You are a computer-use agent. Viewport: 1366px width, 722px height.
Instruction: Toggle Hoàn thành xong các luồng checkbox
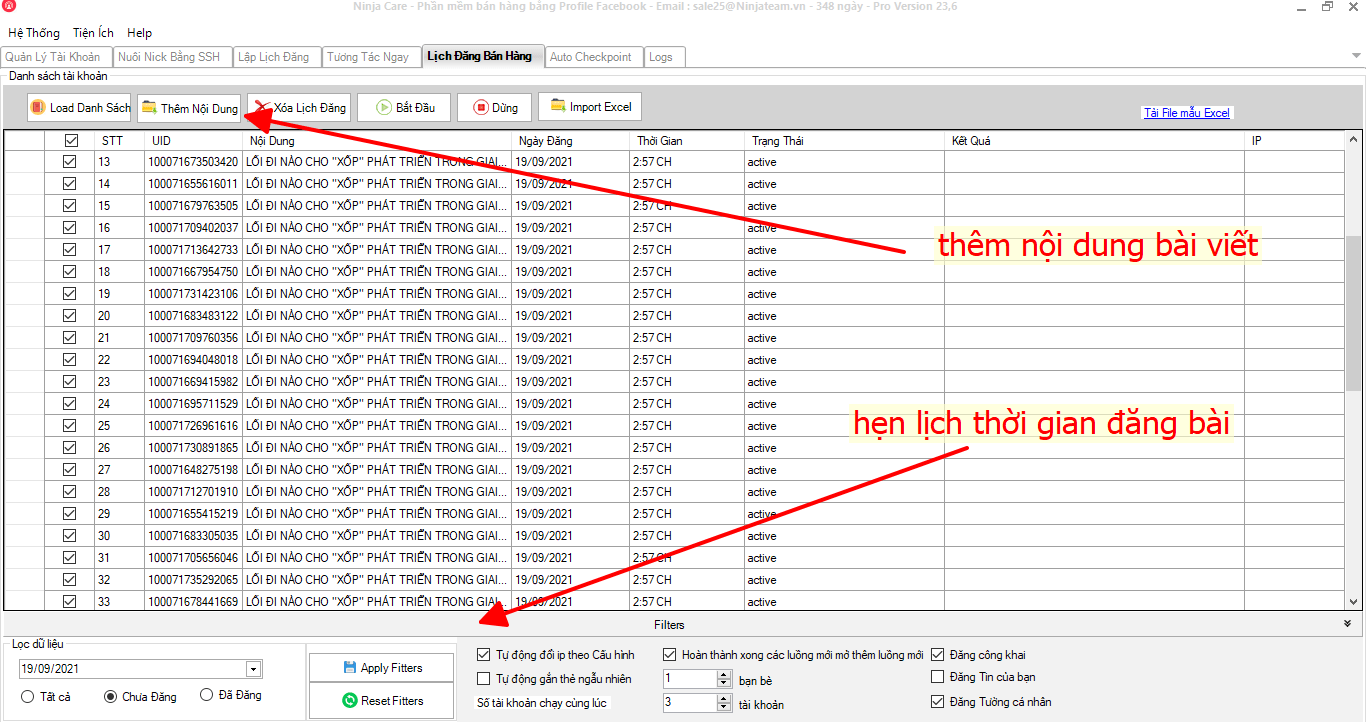click(x=670, y=655)
